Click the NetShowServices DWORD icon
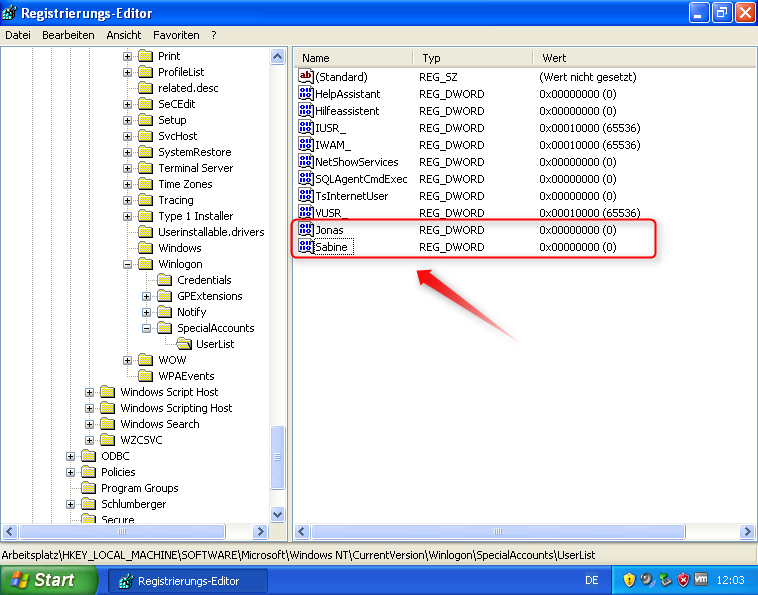 [x=306, y=161]
